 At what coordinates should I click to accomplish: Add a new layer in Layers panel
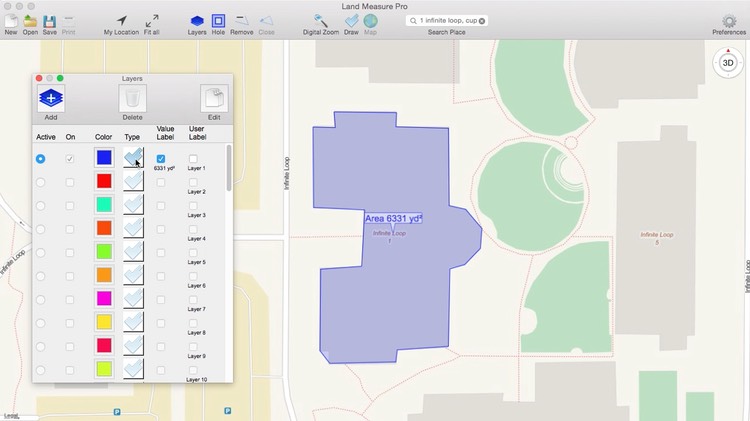[51, 99]
